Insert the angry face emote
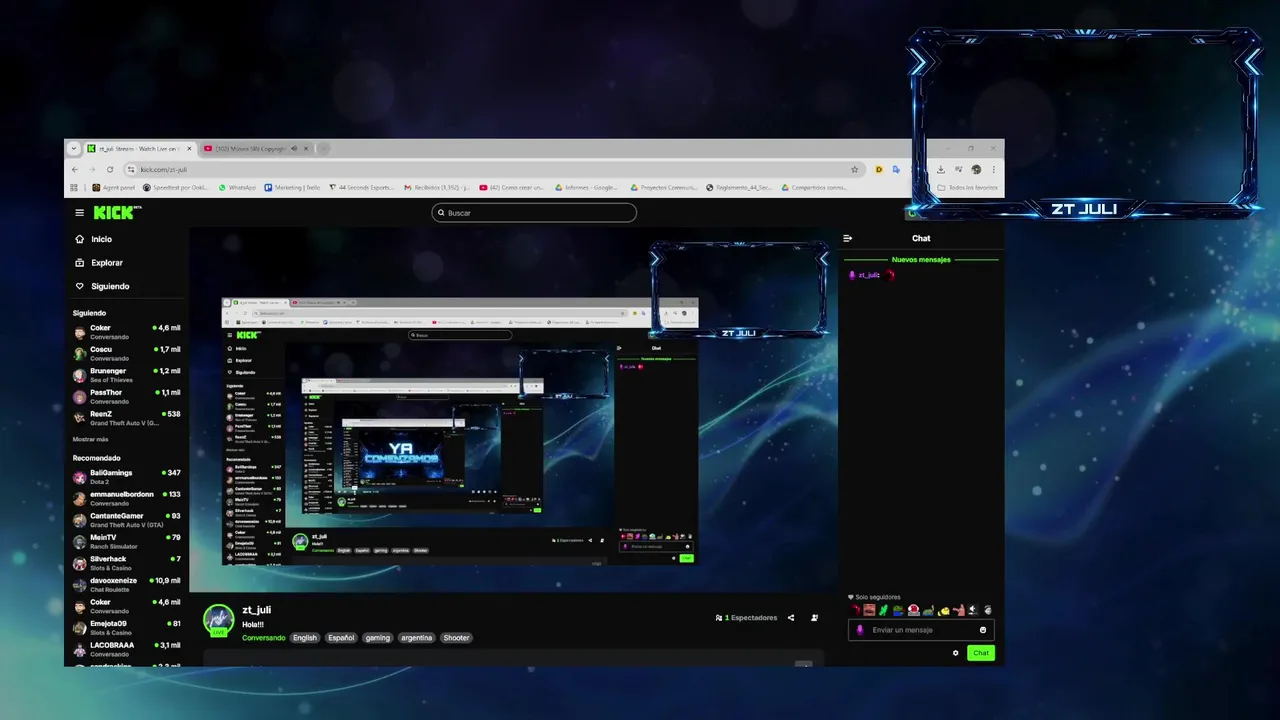The height and width of the screenshot is (720, 1280). (x=869, y=610)
